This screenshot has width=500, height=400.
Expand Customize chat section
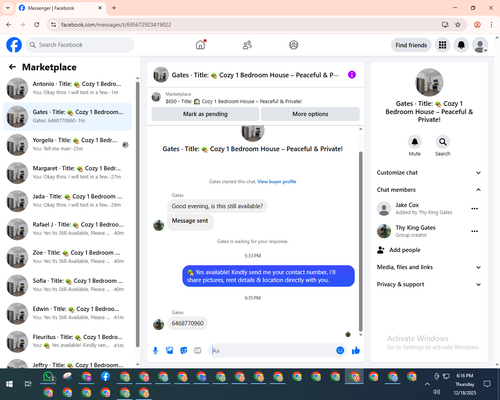[x=429, y=173]
